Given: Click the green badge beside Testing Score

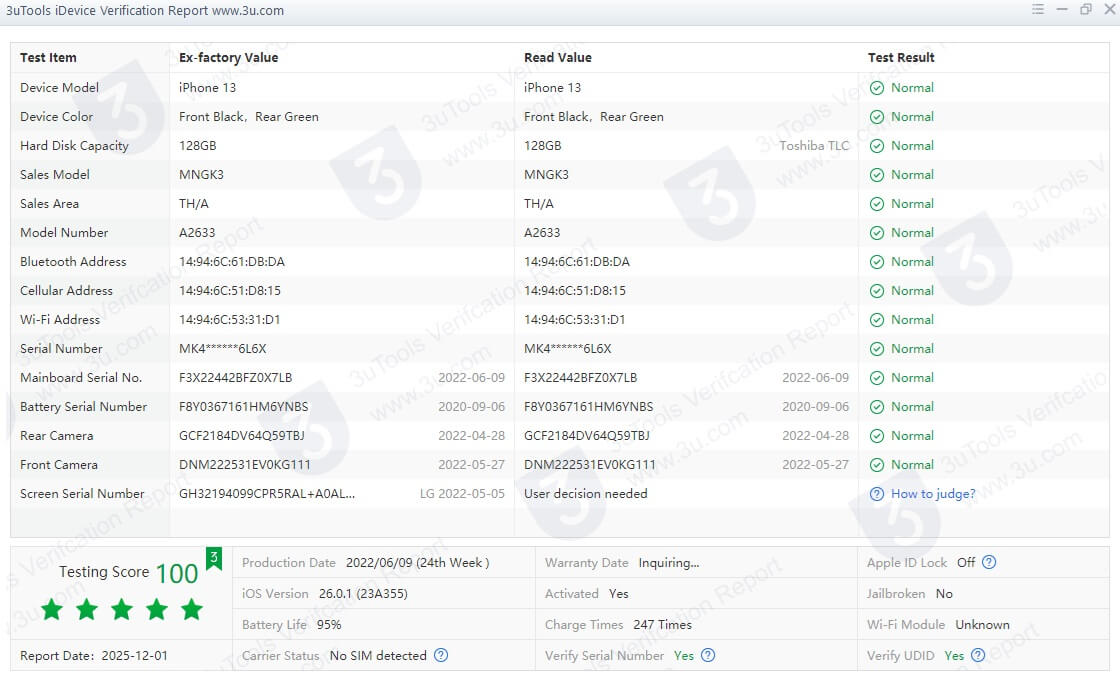Looking at the screenshot, I should pyautogui.click(x=213, y=559).
